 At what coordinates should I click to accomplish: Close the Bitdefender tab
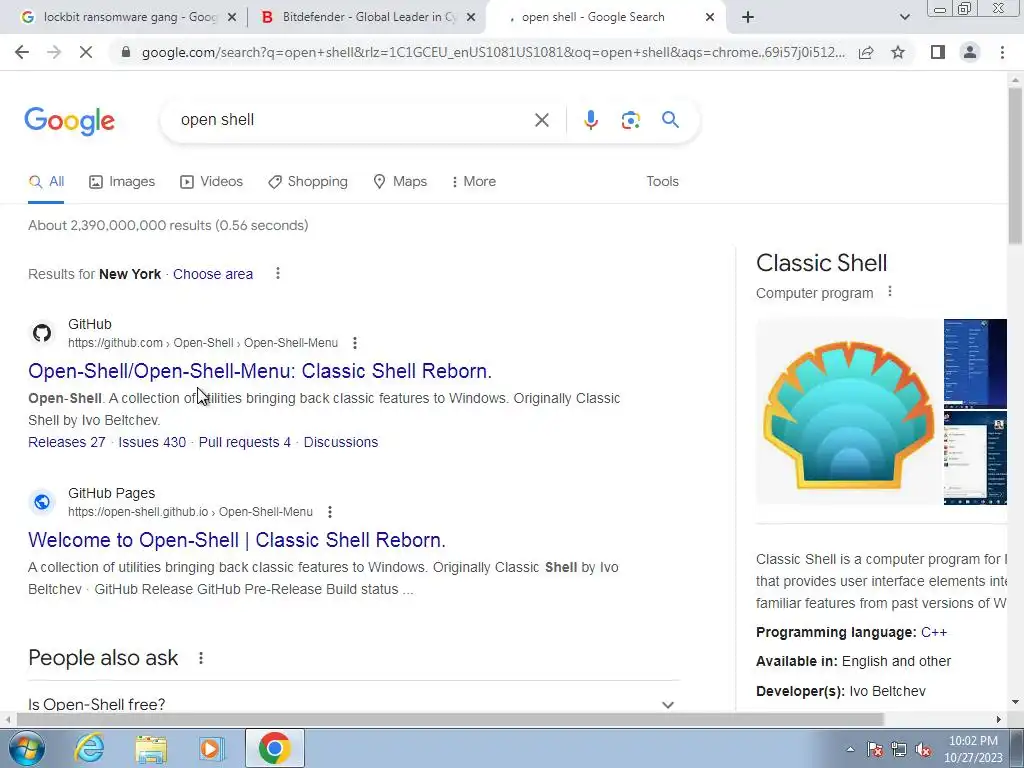[471, 17]
